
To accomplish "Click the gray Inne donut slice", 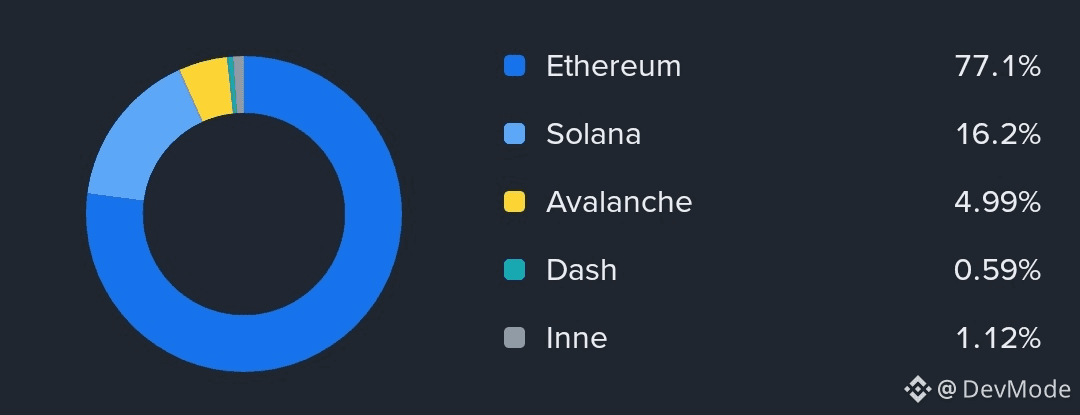I will pyautogui.click(x=239, y=85).
